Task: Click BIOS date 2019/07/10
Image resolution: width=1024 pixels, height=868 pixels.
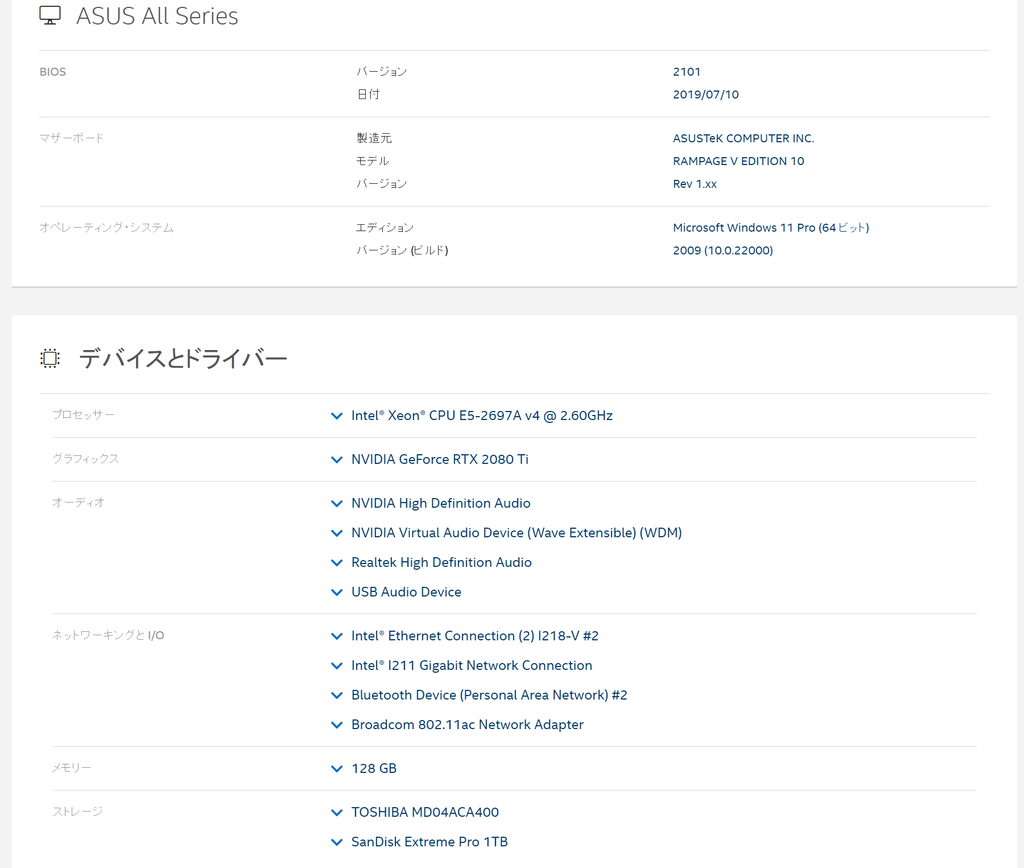Action: point(706,95)
